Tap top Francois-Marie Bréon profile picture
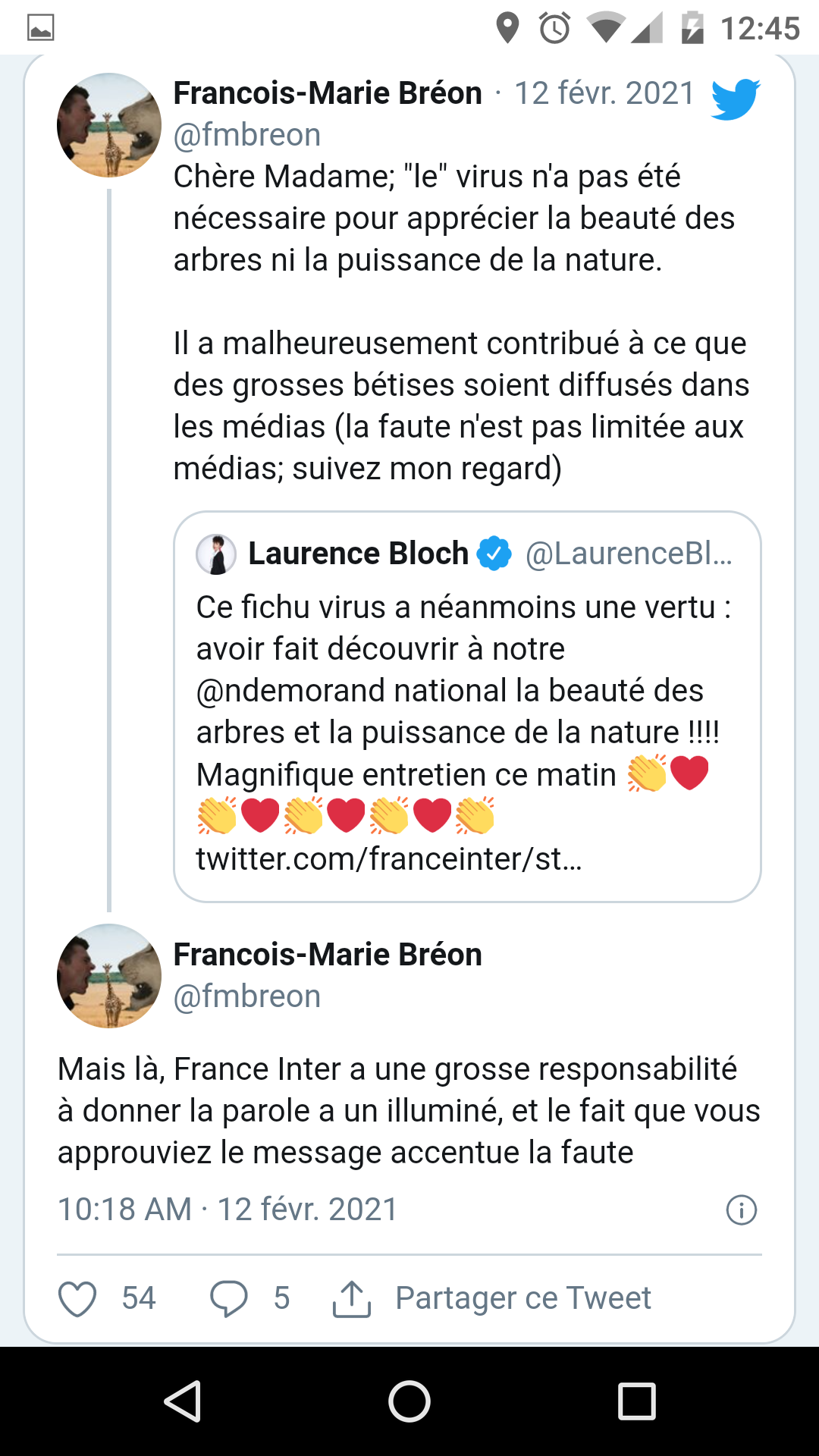The height and width of the screenshot is (1456, 819). pos(109,125)
